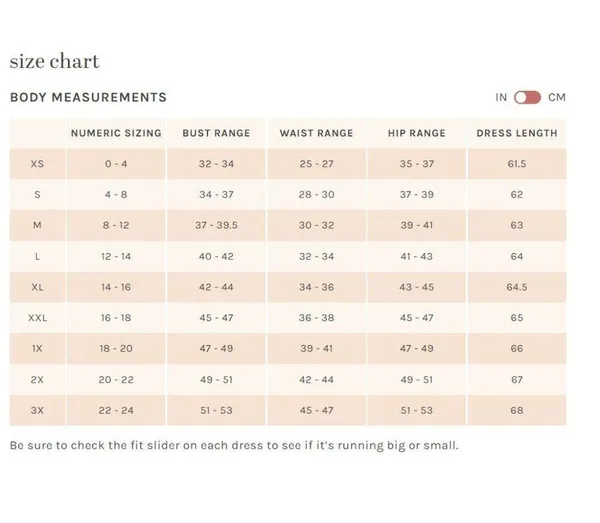The height and width of the screenshot is (523, 600).
Task: Click the Bust Range column header
Action: [216, 133]
